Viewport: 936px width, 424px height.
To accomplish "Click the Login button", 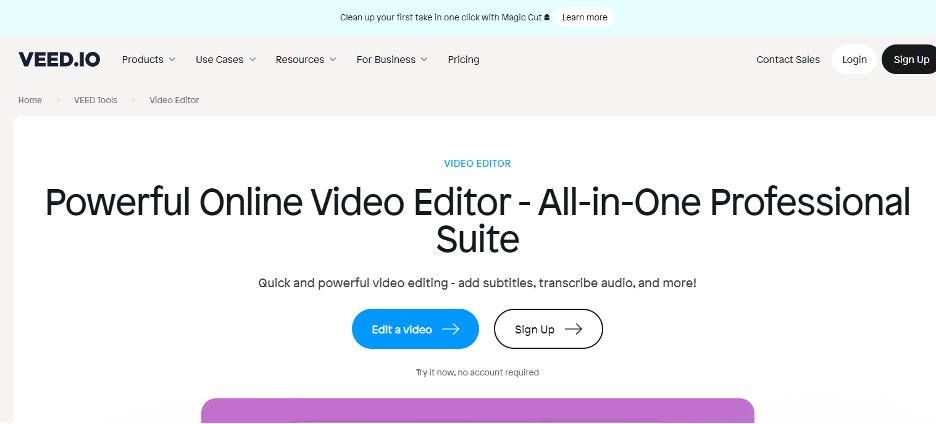I will click(x=854, y=60).
